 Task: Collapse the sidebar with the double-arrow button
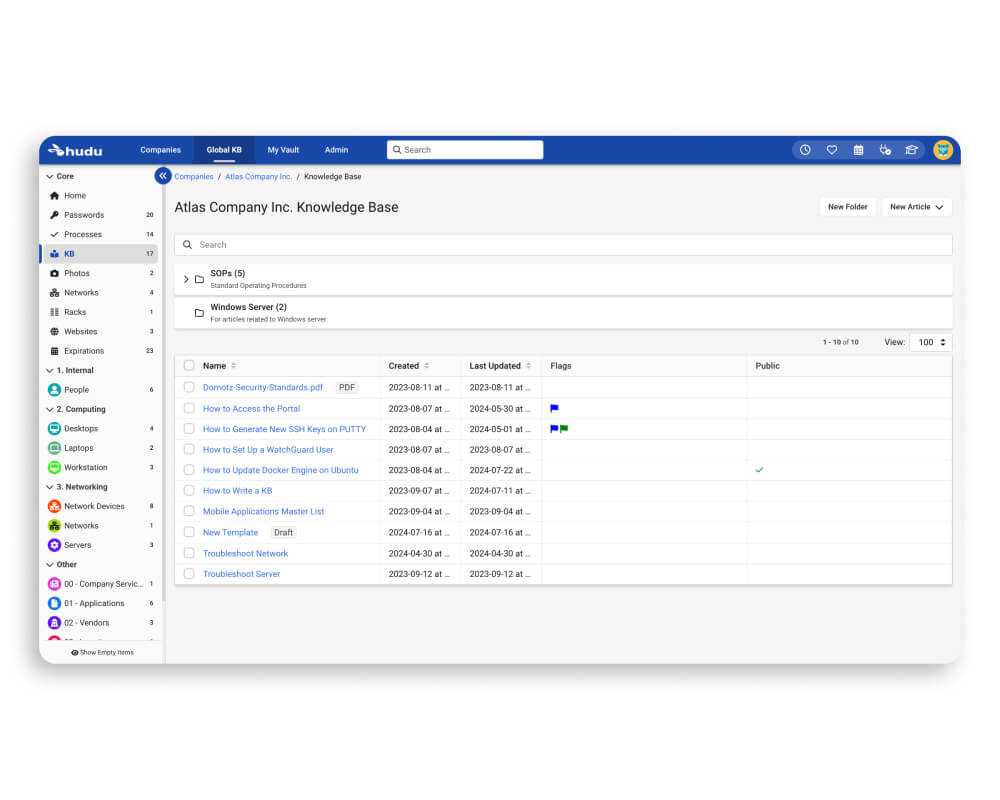[x=163, y=175]
